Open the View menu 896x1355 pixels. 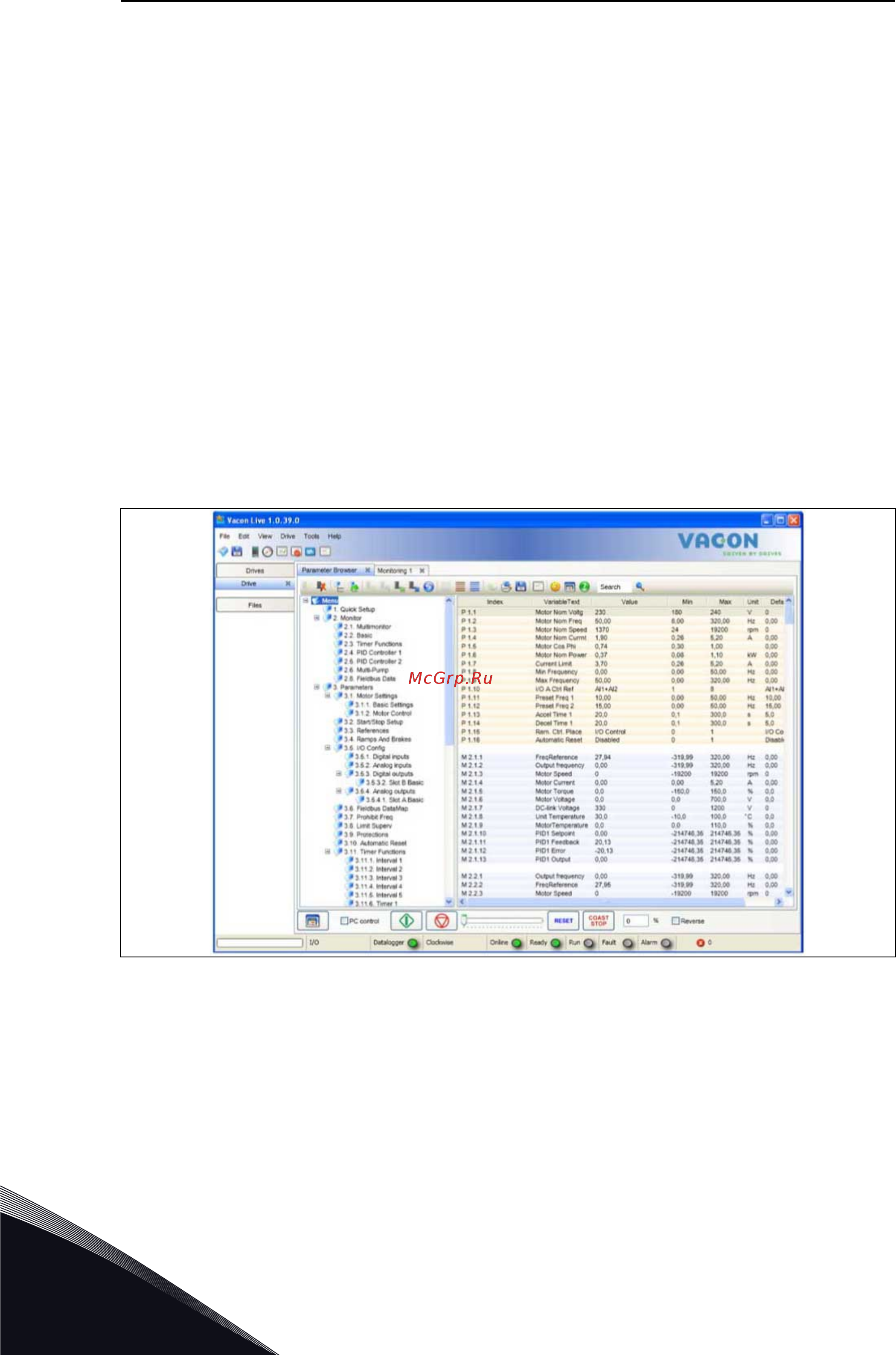pyautogui.click(x=265, y=536)
